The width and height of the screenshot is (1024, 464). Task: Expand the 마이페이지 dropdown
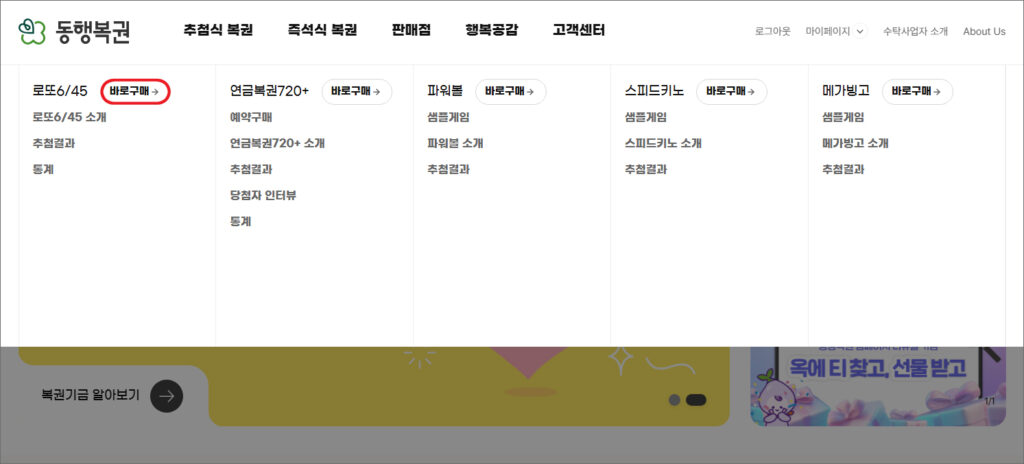pos(834,31)
